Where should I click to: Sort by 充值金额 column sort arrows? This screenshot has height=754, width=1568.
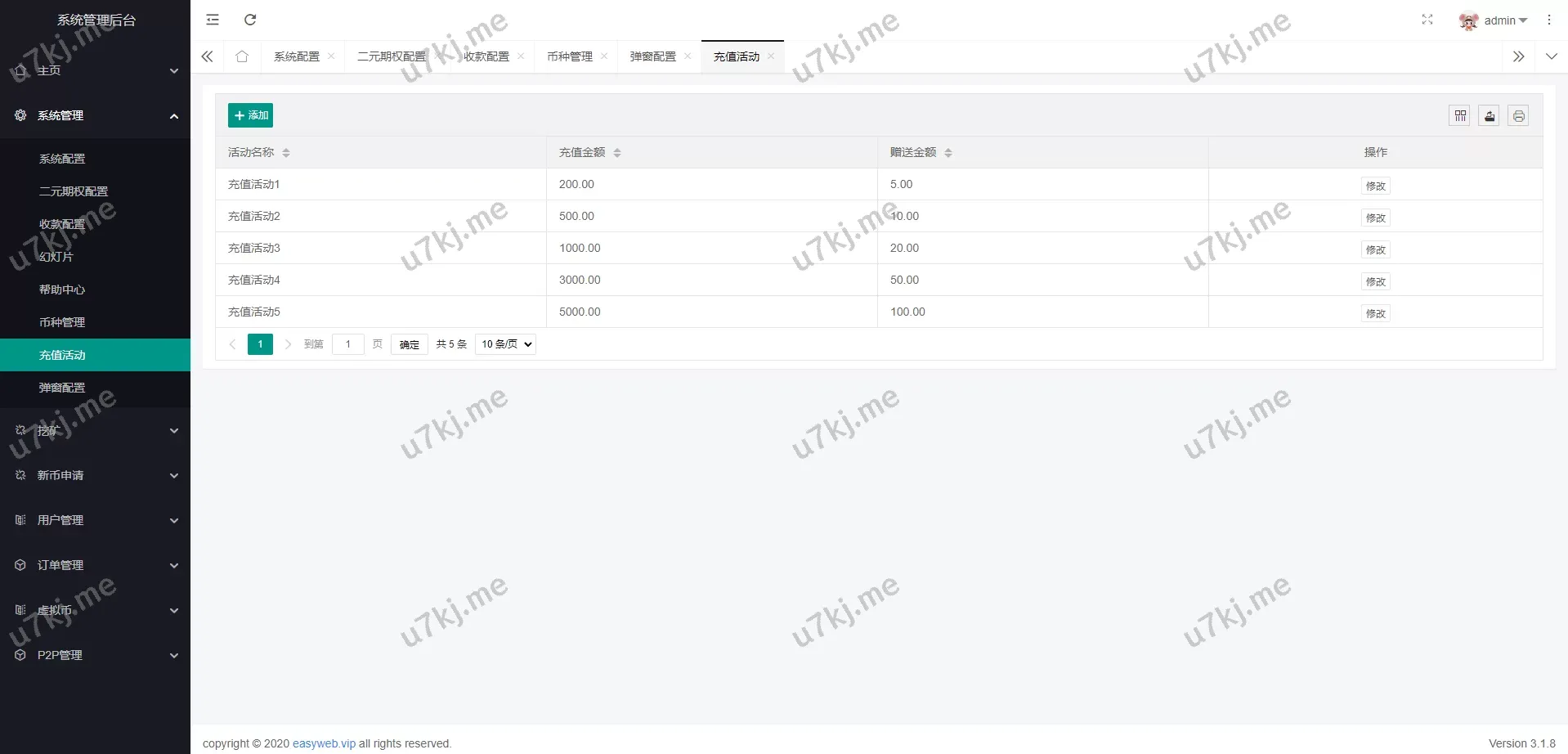point(617,153)
